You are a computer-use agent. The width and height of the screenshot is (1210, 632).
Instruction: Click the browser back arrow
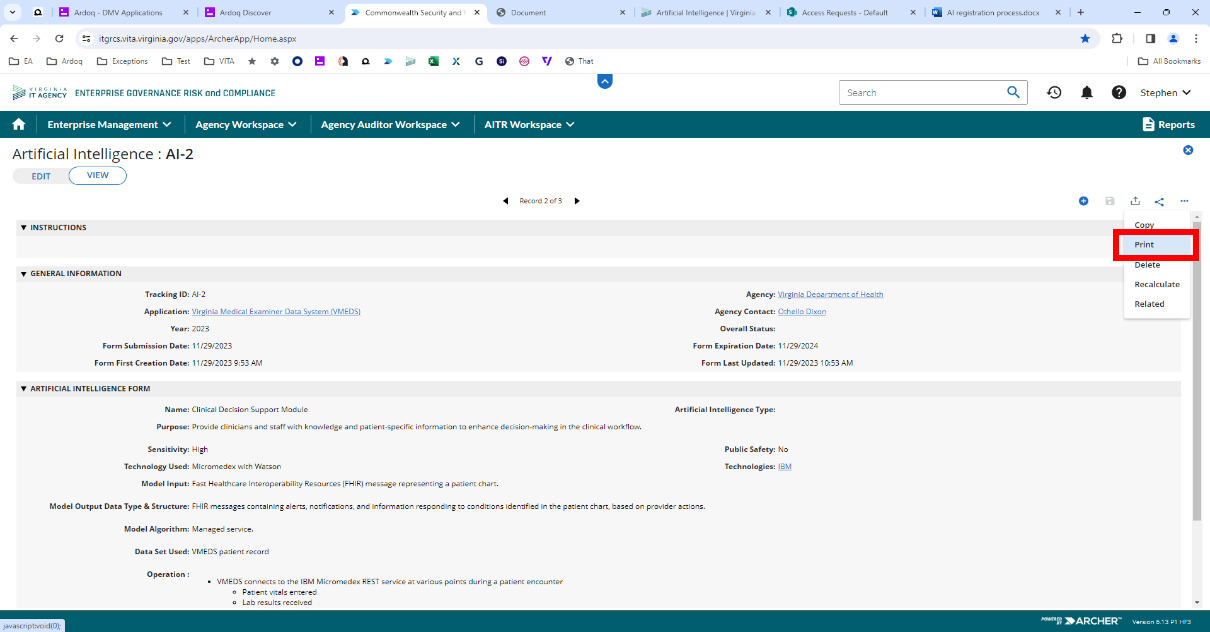coord(14,38)
